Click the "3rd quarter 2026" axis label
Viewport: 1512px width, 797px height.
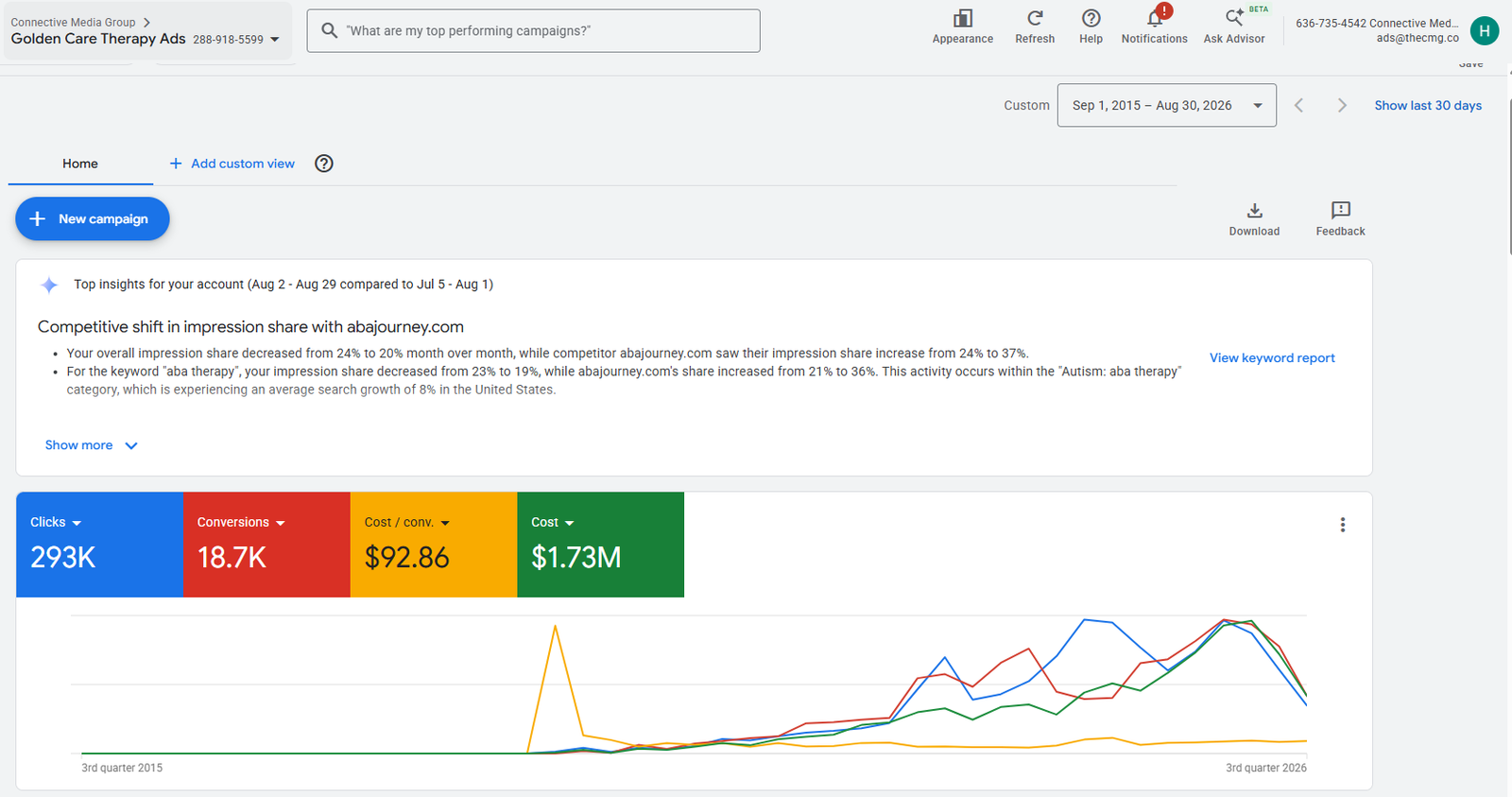1266,768
